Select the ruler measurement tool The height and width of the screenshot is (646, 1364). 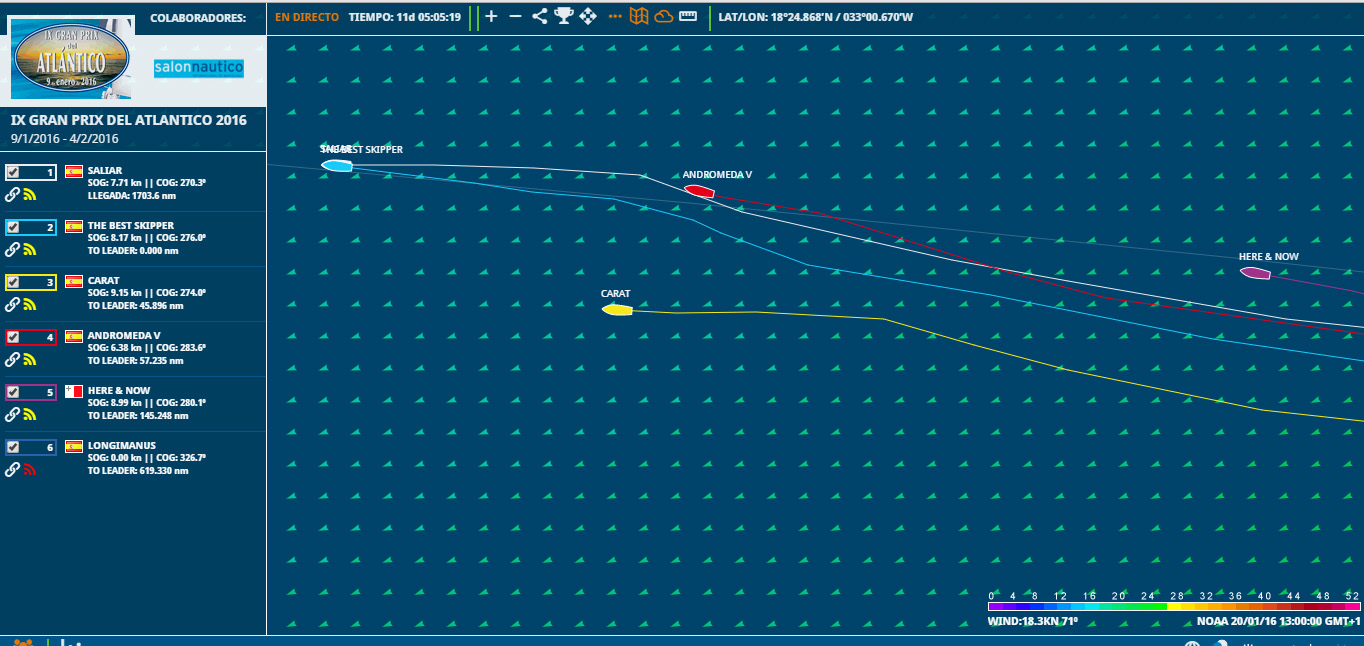pos(688,16)
